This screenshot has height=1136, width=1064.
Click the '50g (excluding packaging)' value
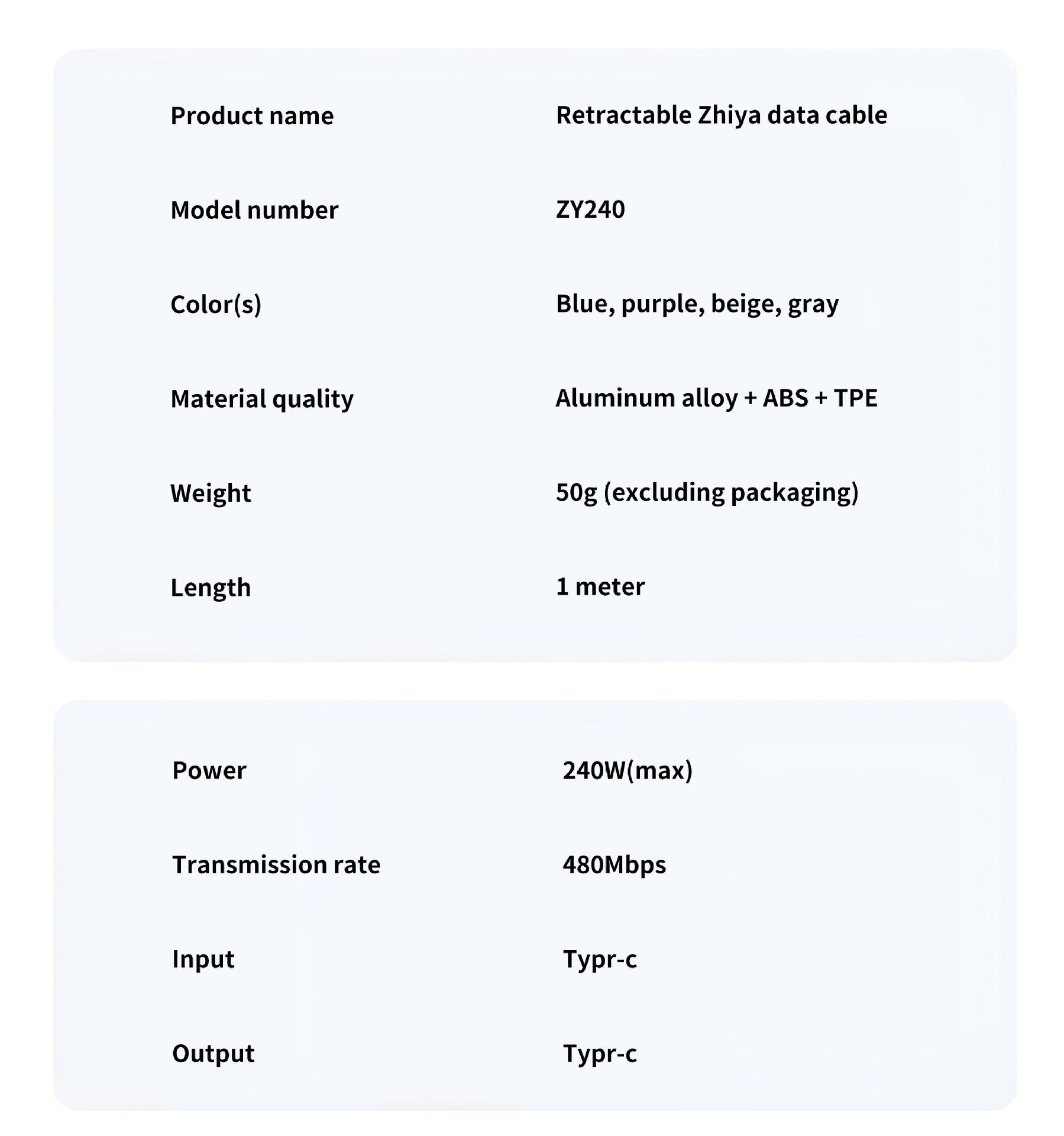pyautogui.click(x=707, y=492)
